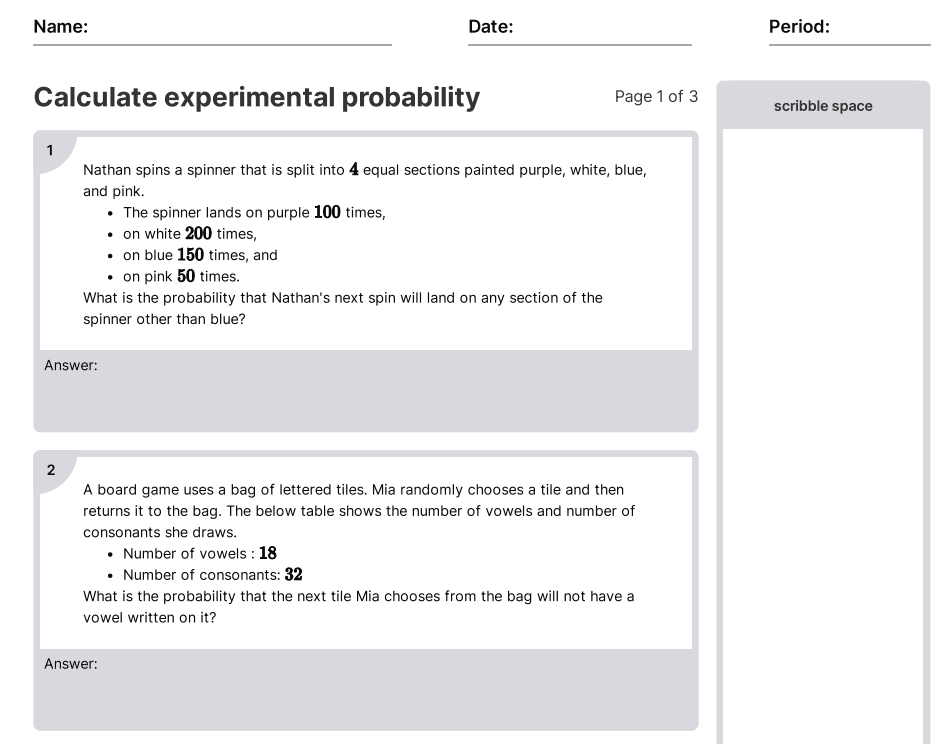
Task: Click the 'Number of consonants: 32' bullet
Action: pos(212,575)
